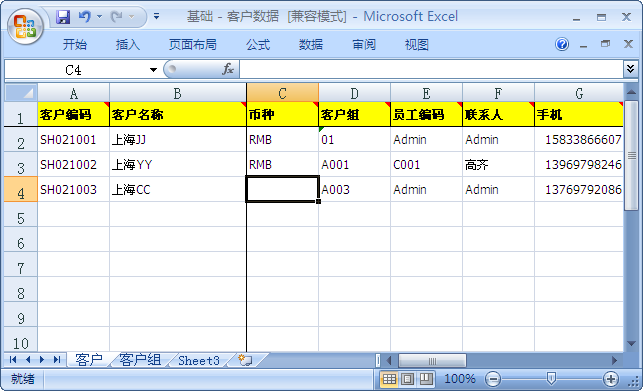Switch to Page Break Preview button

(x=426, y=379)
